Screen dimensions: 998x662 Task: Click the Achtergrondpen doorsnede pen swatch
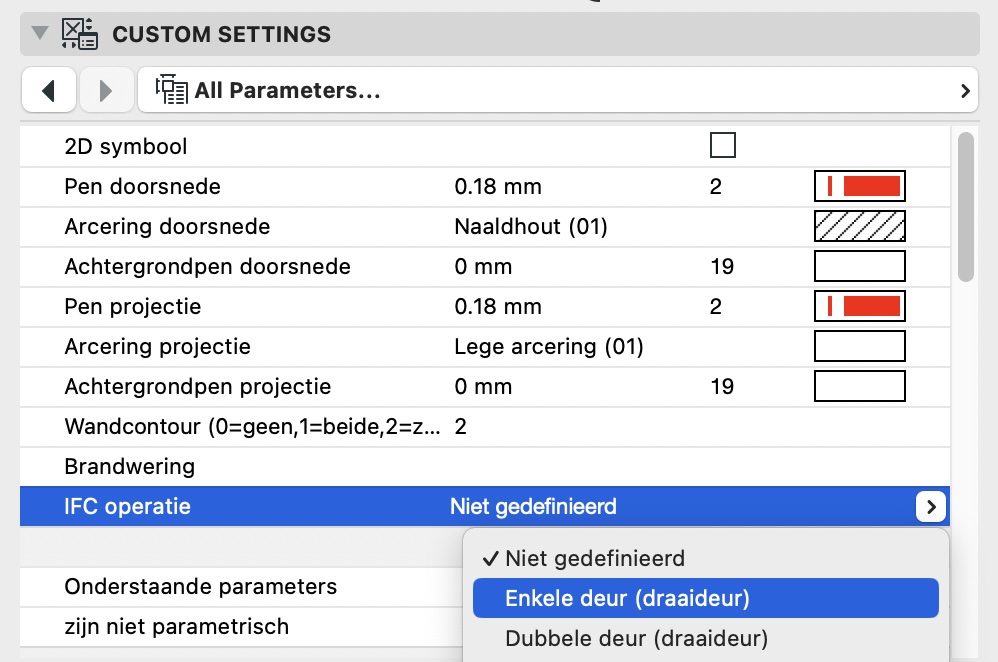(860, 266)
